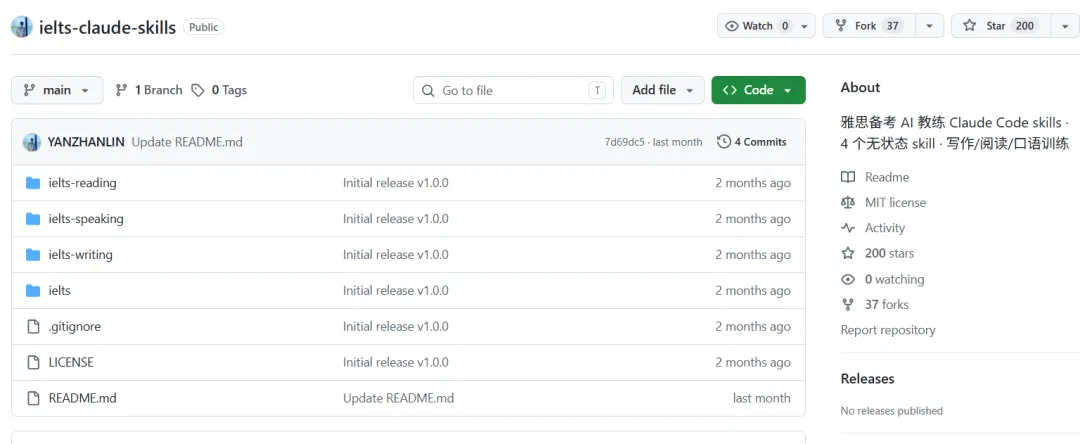
Task: Click YANZHANLIN's avatar in the commit bar
Action: coord(32,142)
